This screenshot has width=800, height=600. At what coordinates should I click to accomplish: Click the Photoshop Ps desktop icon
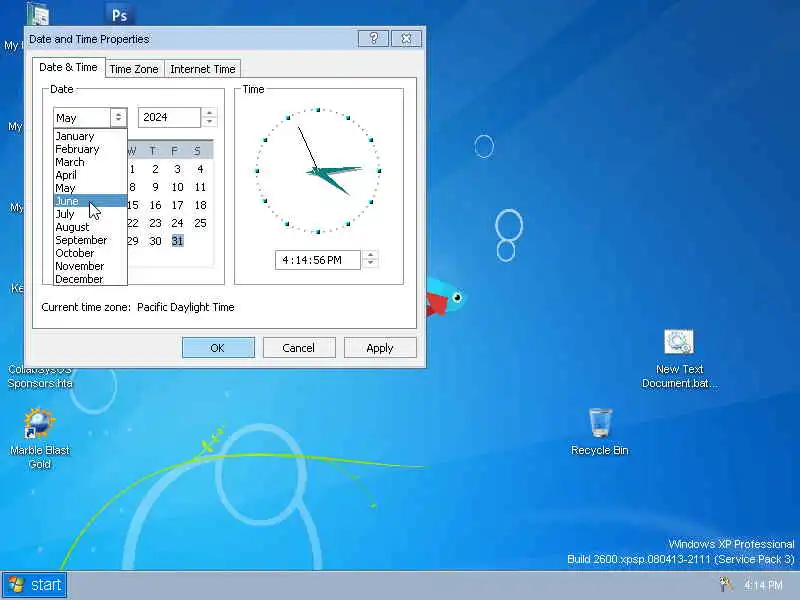pyautogui.click(x=119, y=14)
